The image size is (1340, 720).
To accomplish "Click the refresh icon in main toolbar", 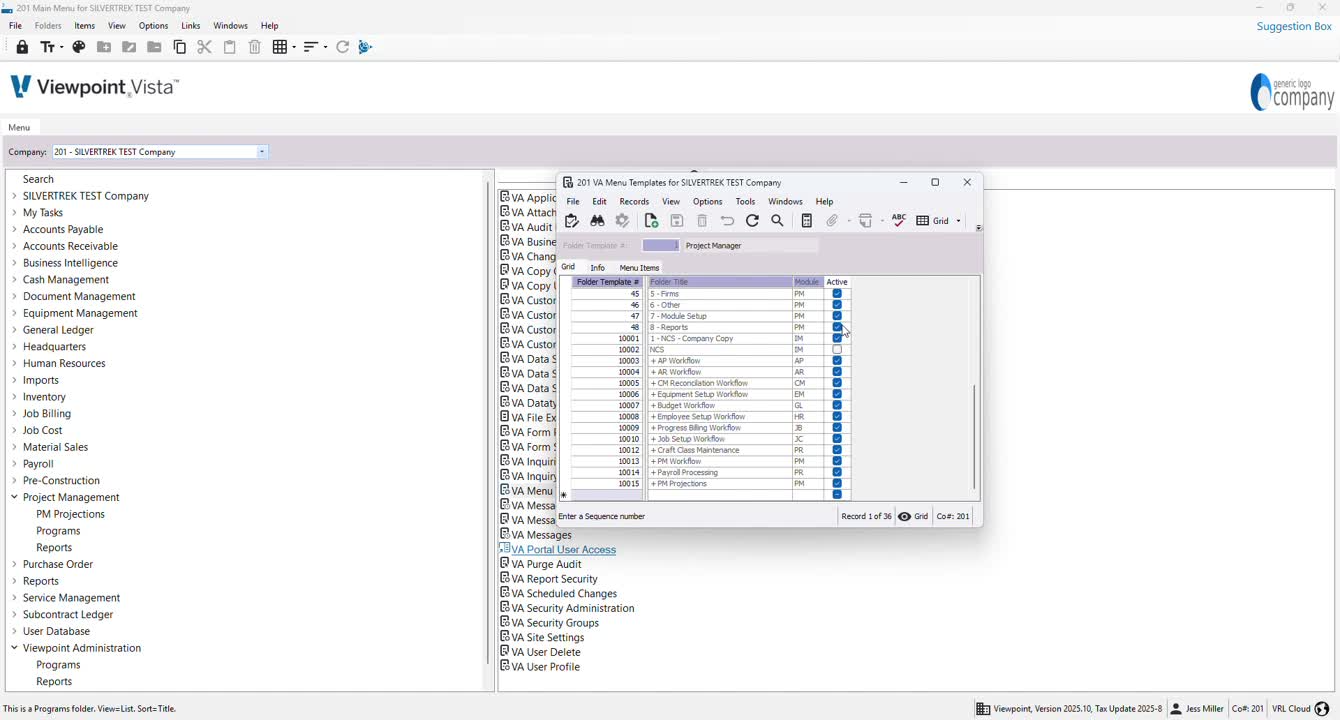I will (343, 47).
